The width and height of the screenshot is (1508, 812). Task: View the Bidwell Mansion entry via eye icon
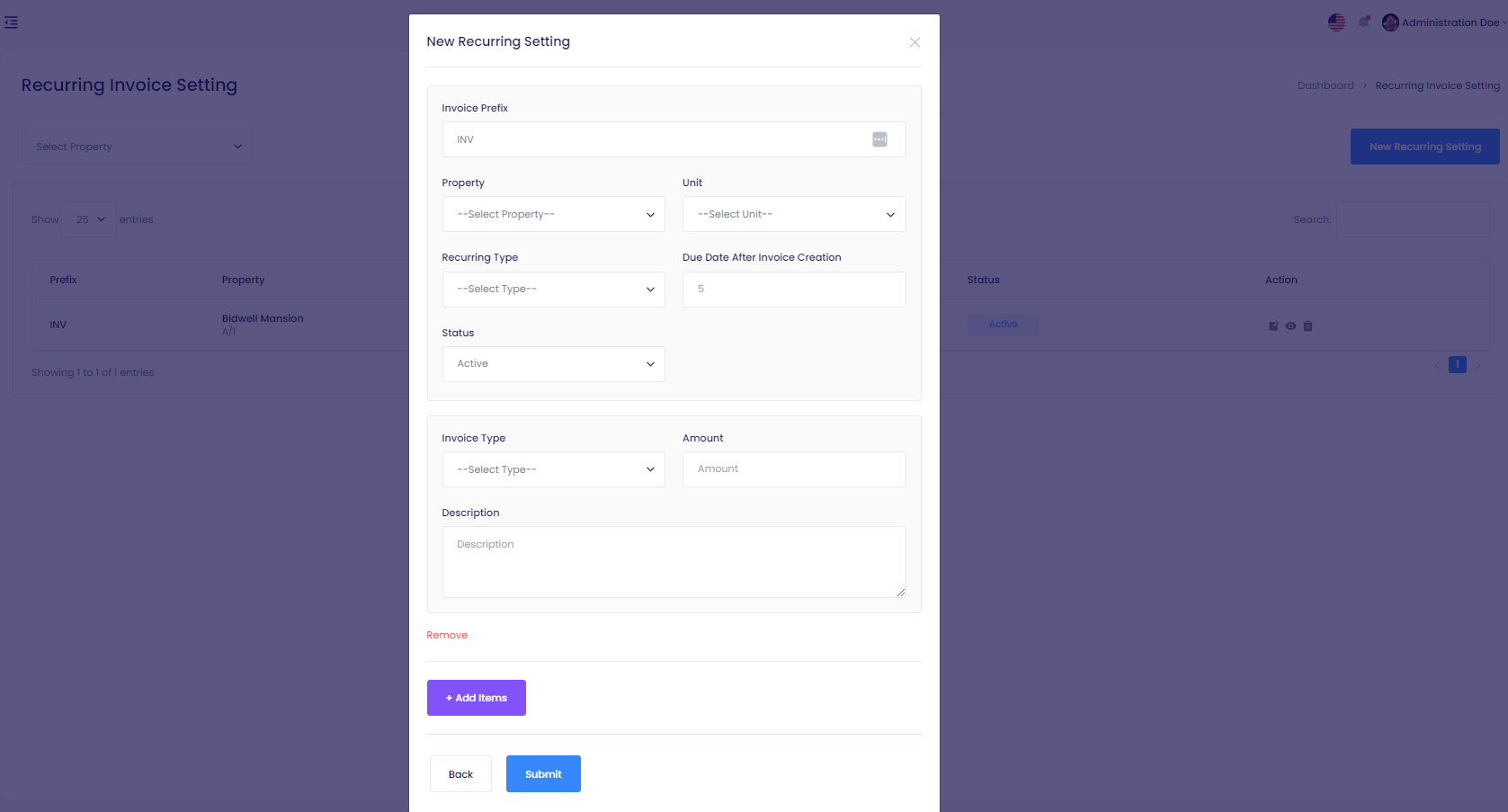pos(1290,326)
